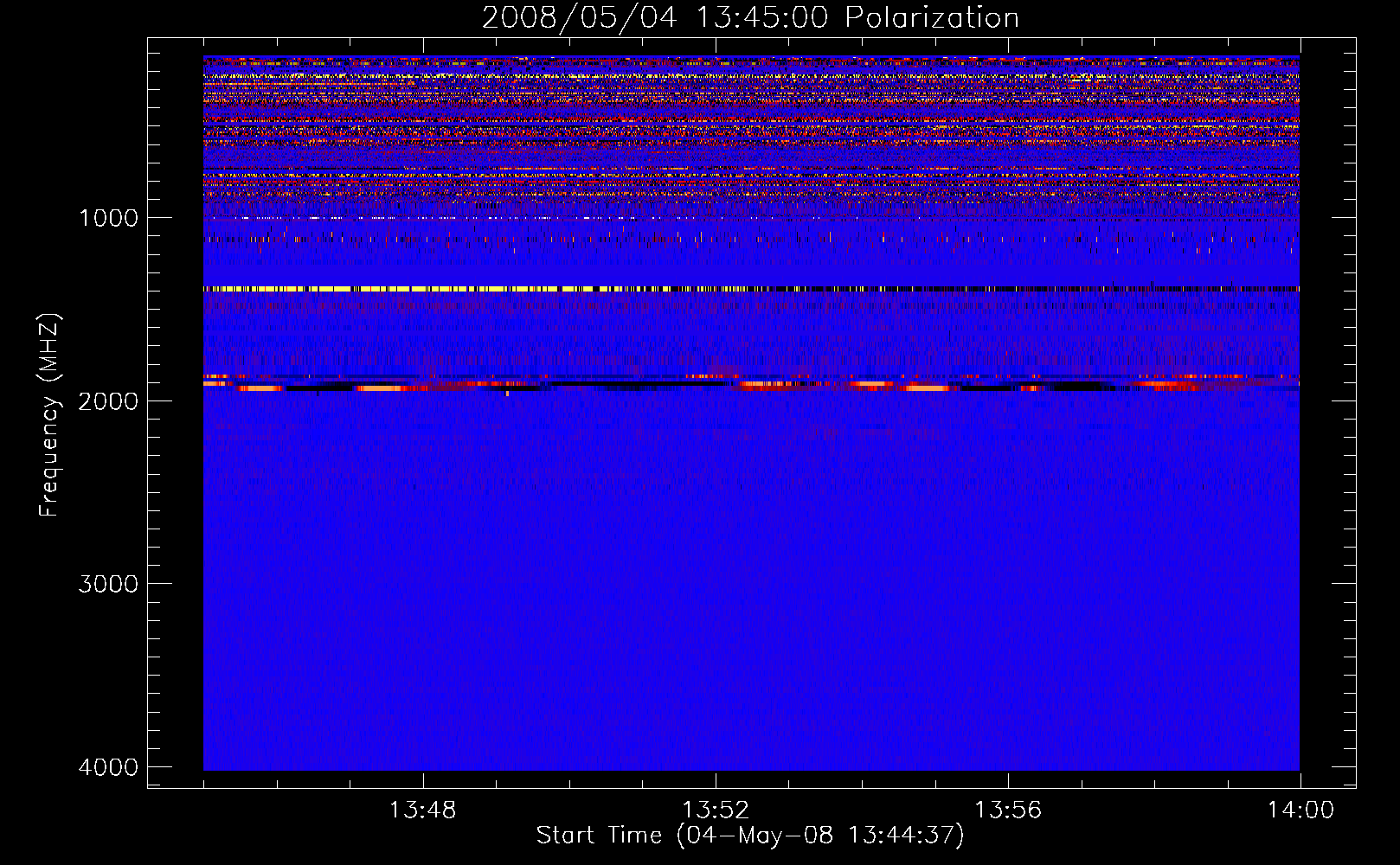Click the '13:48' time tick label

coord(422,811)
